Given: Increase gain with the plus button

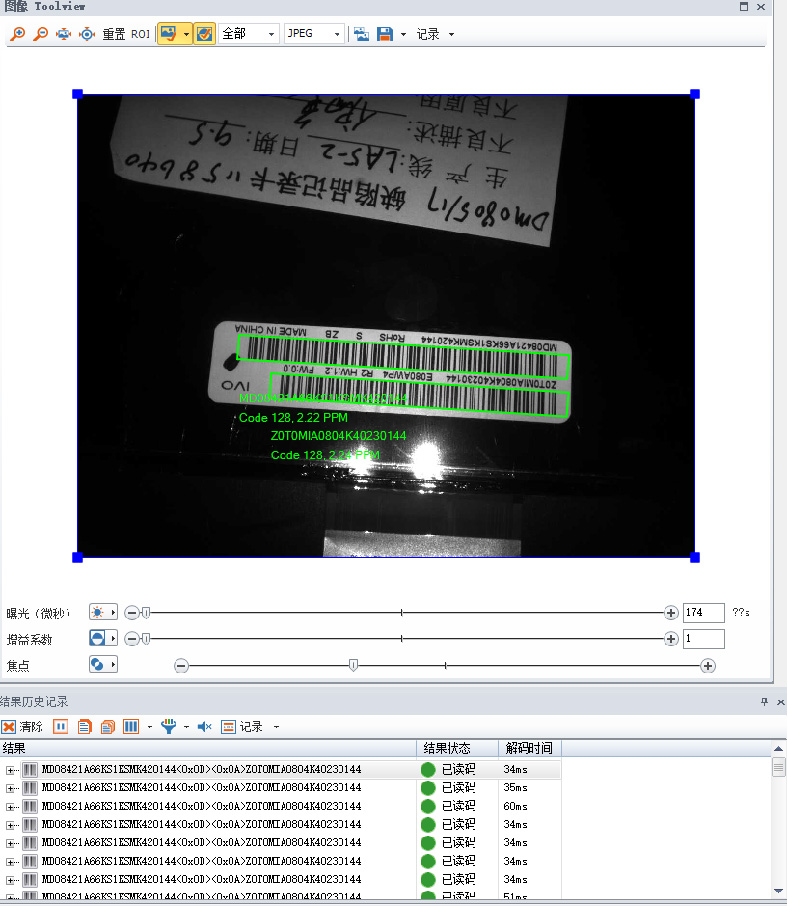Looking at the screenshot, I should 671,638.
